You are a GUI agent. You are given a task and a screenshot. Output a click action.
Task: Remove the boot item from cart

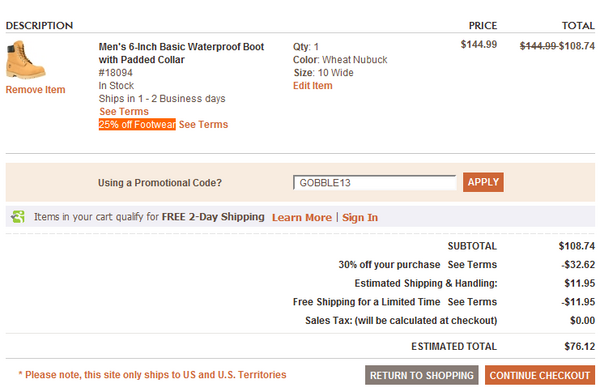click(35, 90)
